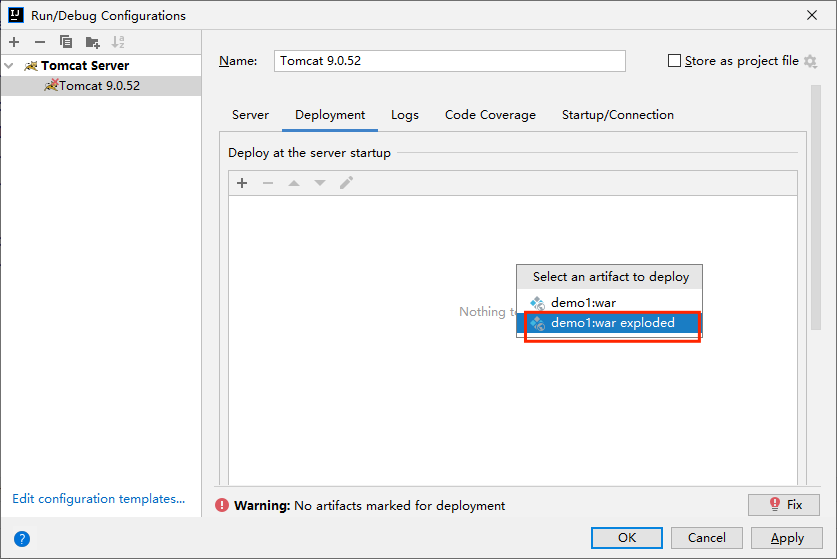The height and width of the screenshot is (559, 837).
Task: Remove artifact from the deployment list
Action: click(268, 183)
